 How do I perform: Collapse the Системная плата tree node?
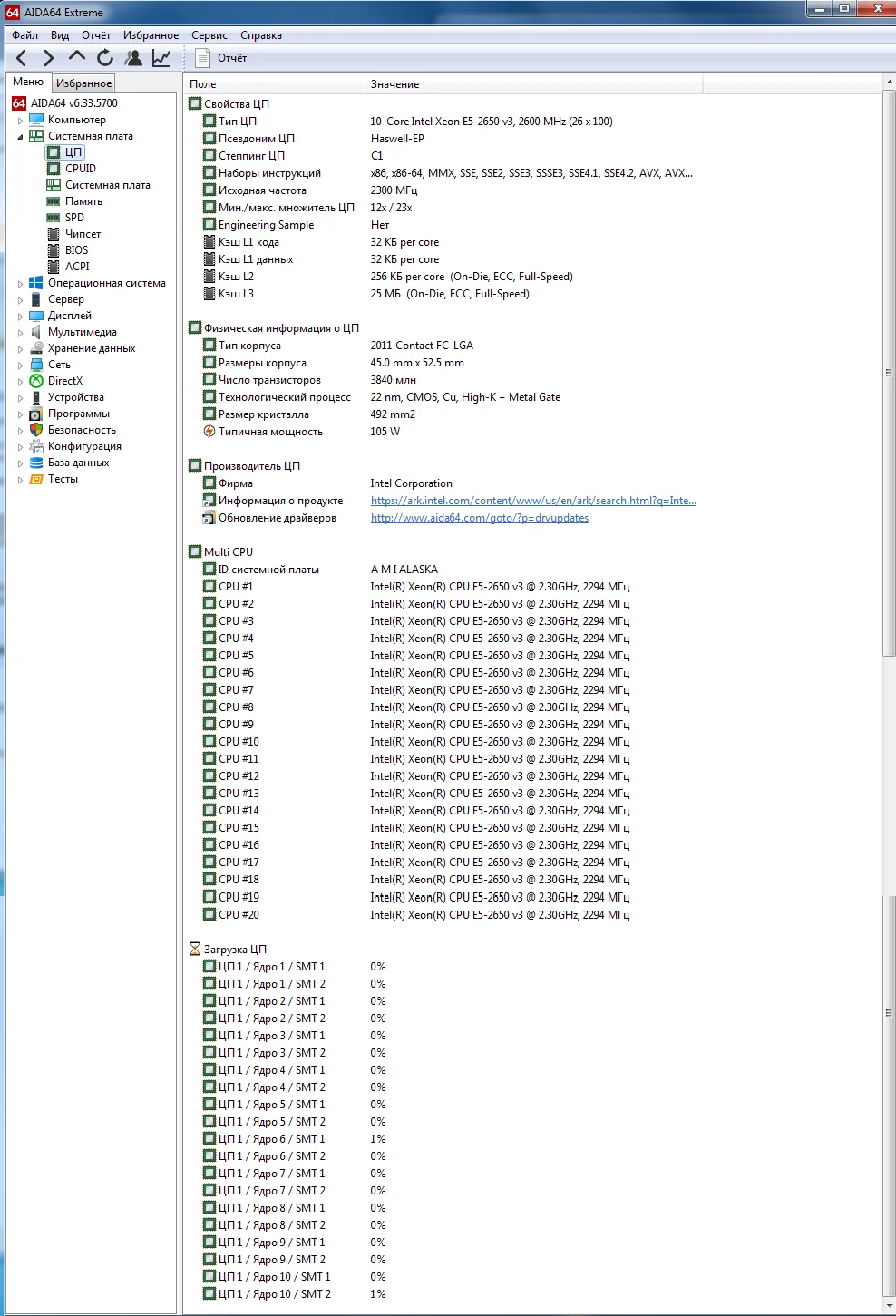pyautogui.click(x=21, y=136)
